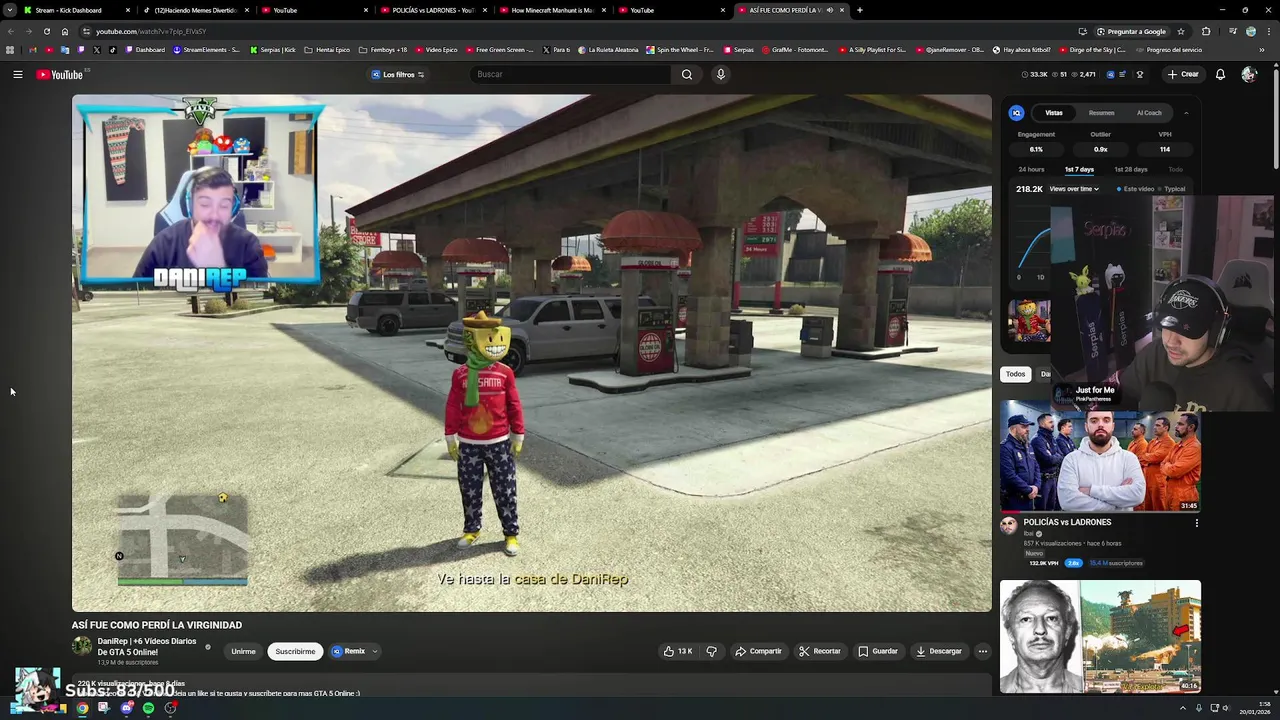The height and width of the screenshot is (720, 1280).
Task: Go to the browser home button
Action: (x=64, y=31)
